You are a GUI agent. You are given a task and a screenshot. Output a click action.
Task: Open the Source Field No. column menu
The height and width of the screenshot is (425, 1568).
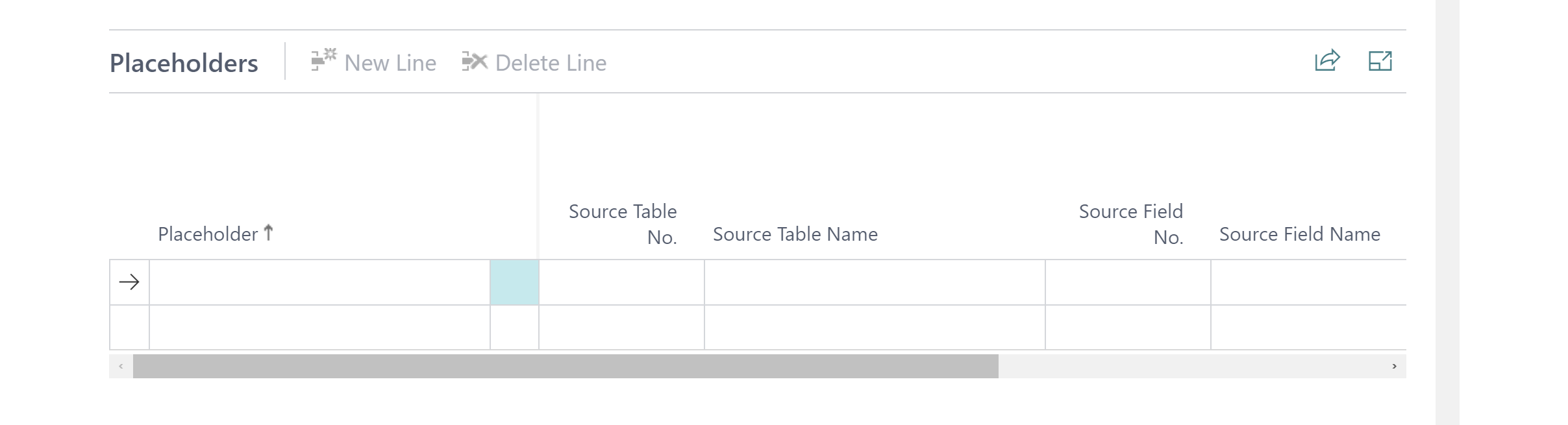pyautogui.click(x=1130, y=223)
